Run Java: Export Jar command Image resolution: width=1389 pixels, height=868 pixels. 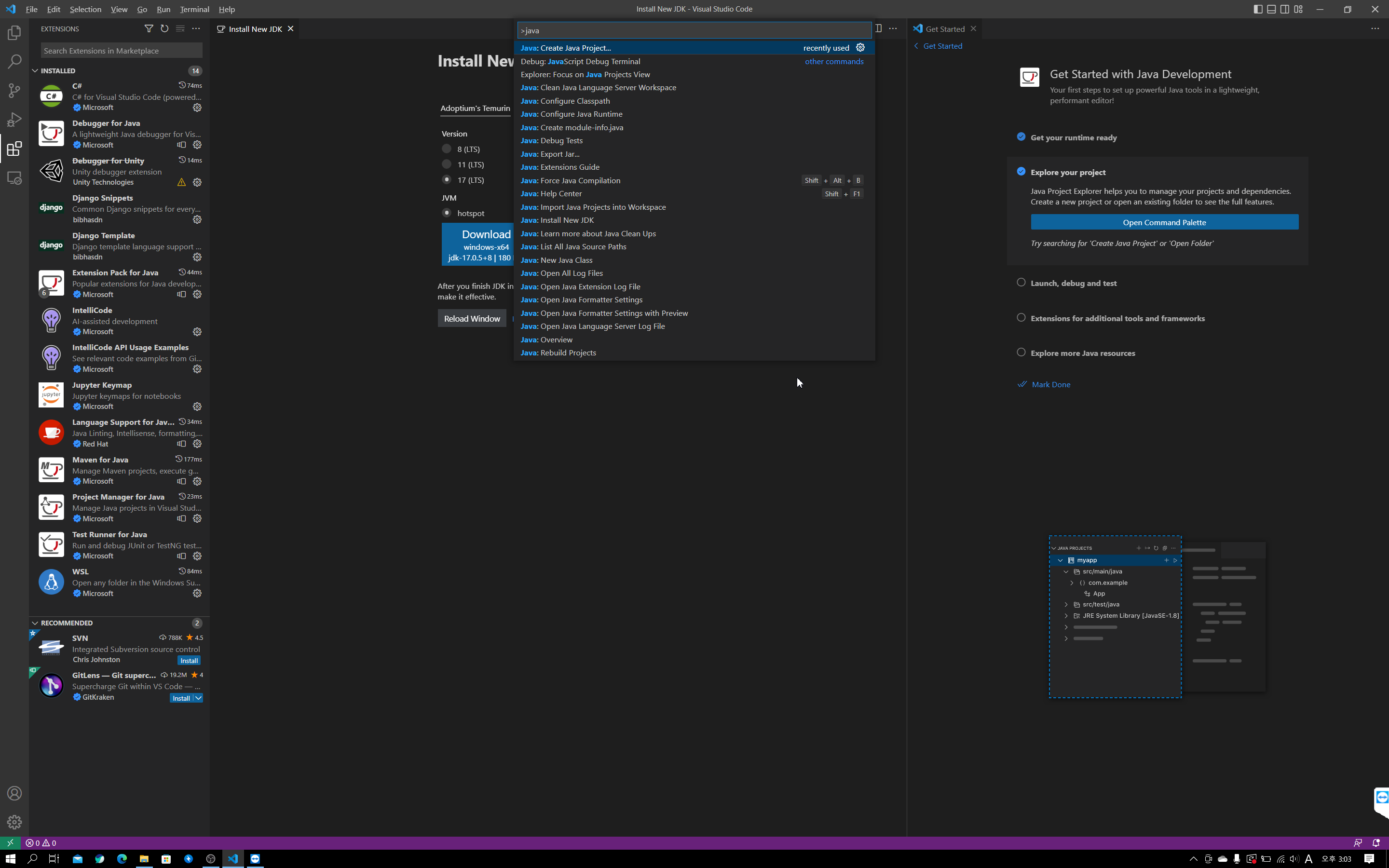694,154
